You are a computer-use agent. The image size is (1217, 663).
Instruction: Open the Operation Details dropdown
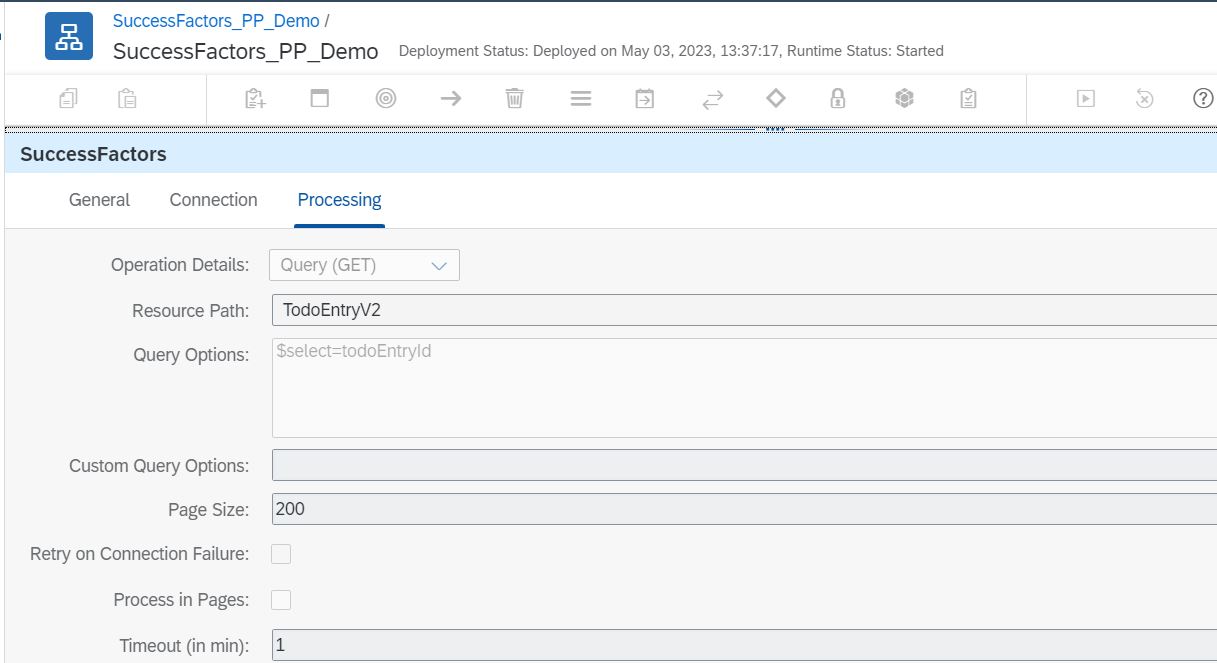point(364,265)
